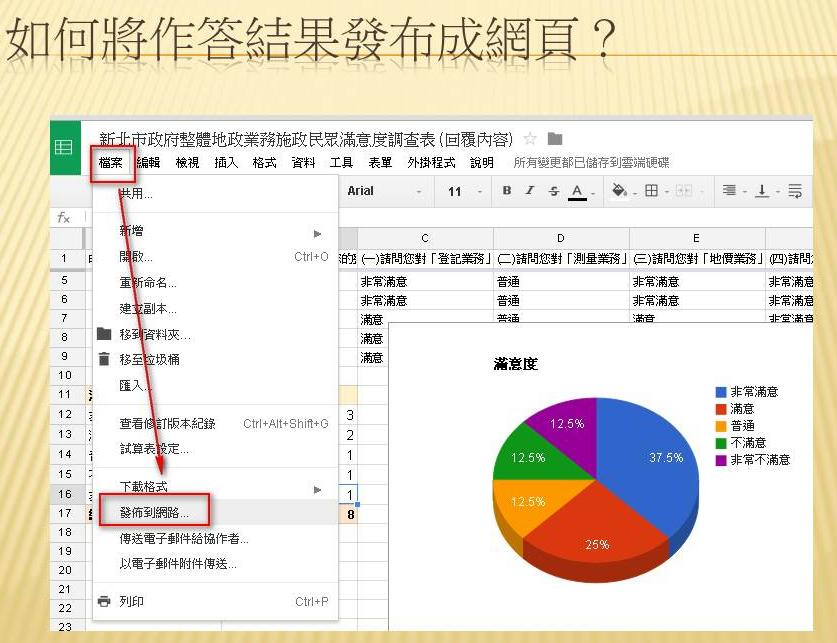Select row 17 header

coord(67,513)
